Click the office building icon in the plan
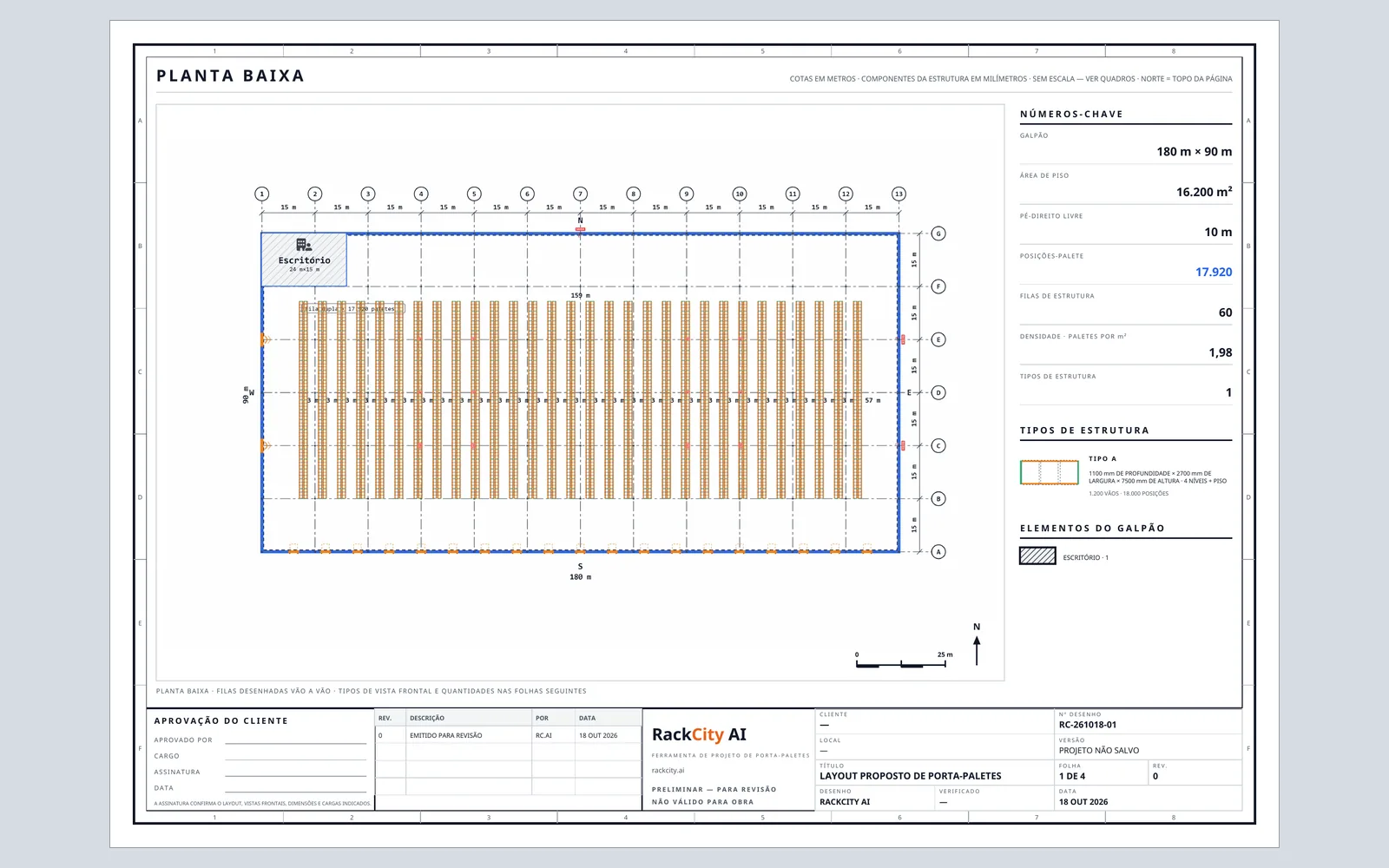This screenshot has width=1389, height=868. click(304, 246)
